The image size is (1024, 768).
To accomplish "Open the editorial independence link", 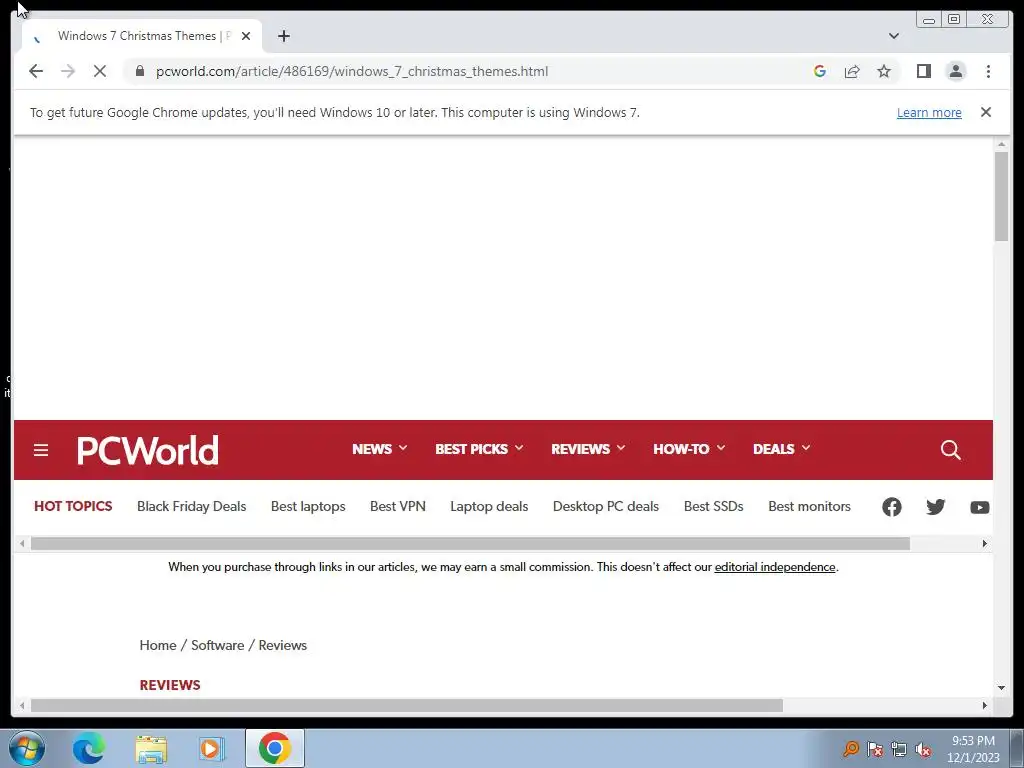I will point(775,567).
